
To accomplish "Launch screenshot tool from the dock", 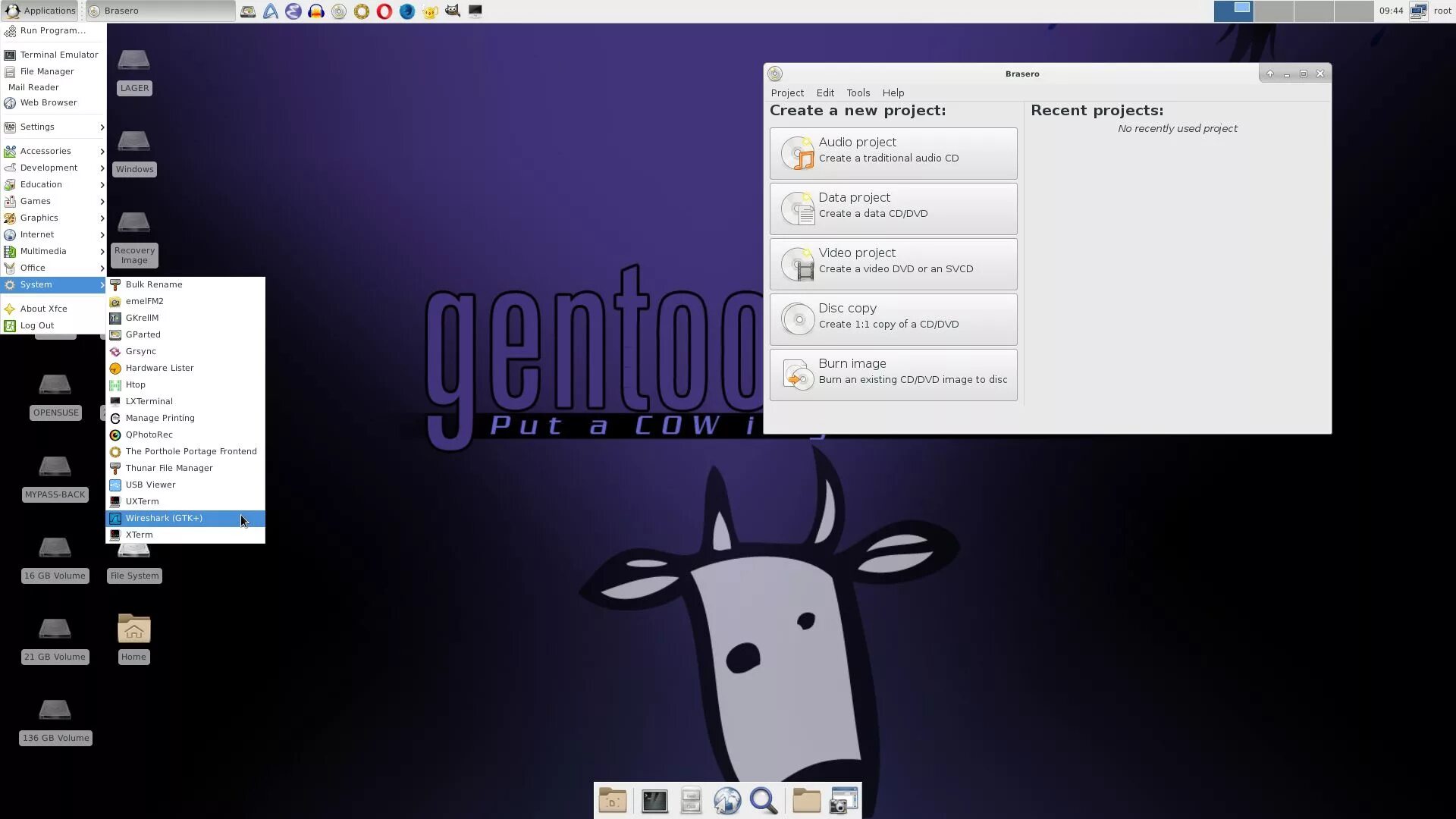I will [x=843, y=801].
